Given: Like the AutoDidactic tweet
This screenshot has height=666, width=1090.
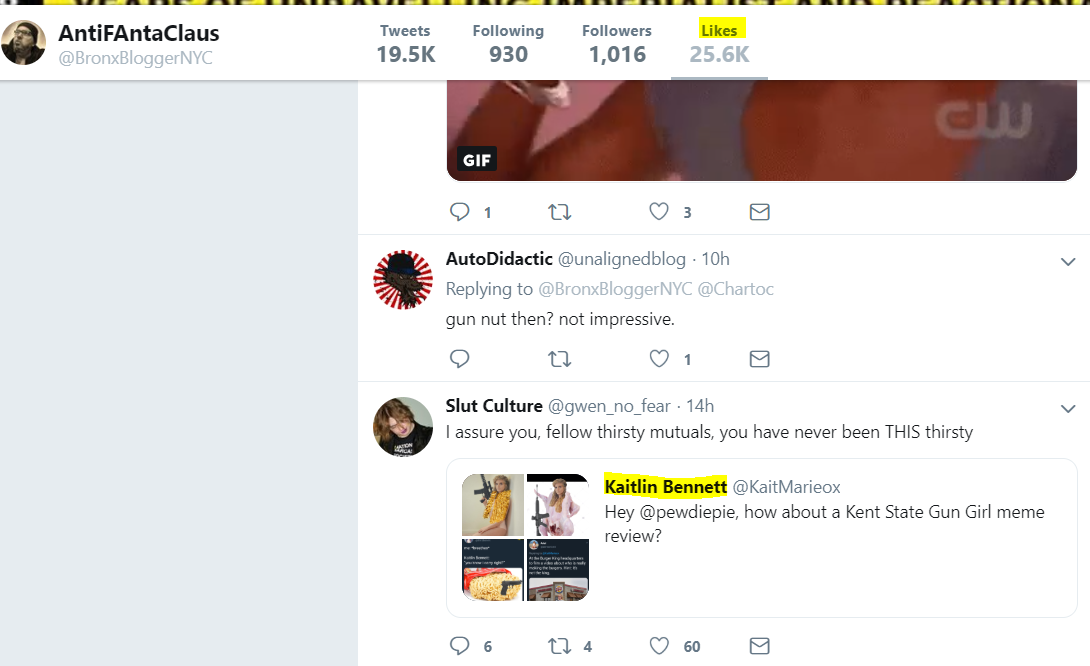Looking at the screenshot, I should [x=659, y=359].
